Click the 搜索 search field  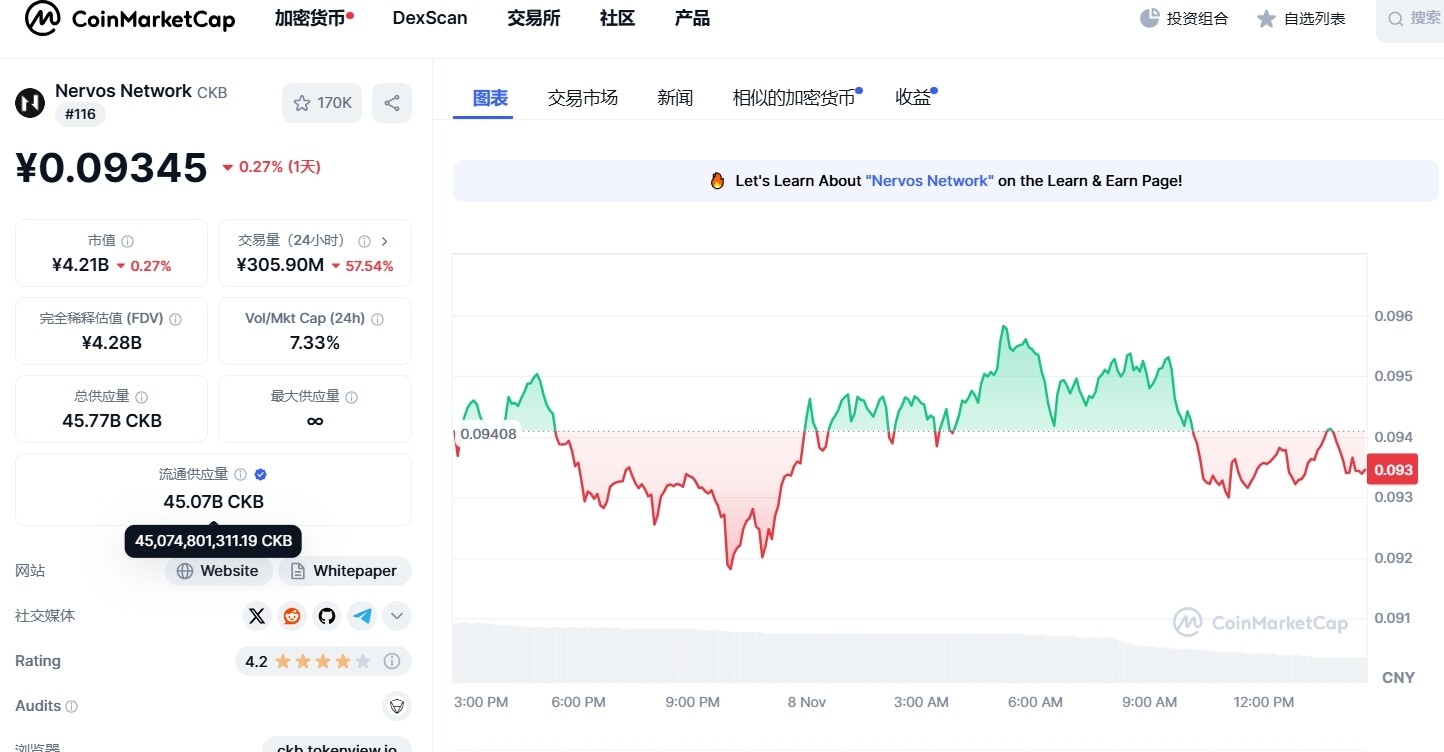pyautogui.click(x=1415, y=19)
